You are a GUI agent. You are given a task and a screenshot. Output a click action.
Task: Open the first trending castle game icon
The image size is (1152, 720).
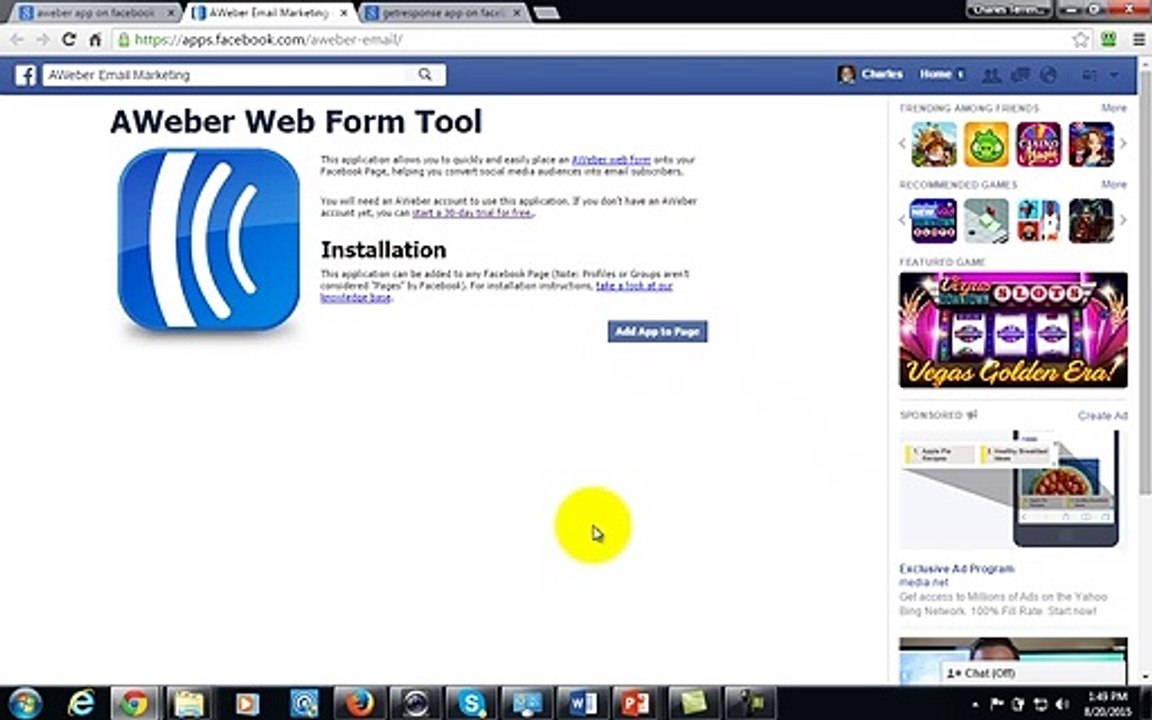coord(934,145)
